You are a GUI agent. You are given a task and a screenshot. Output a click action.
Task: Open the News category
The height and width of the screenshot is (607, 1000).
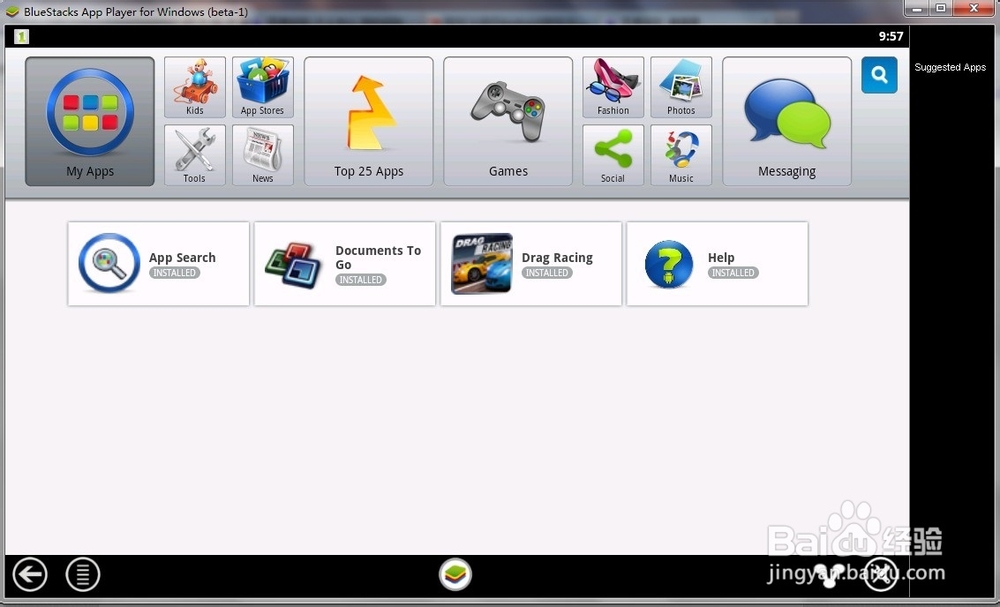pos(263,155)
